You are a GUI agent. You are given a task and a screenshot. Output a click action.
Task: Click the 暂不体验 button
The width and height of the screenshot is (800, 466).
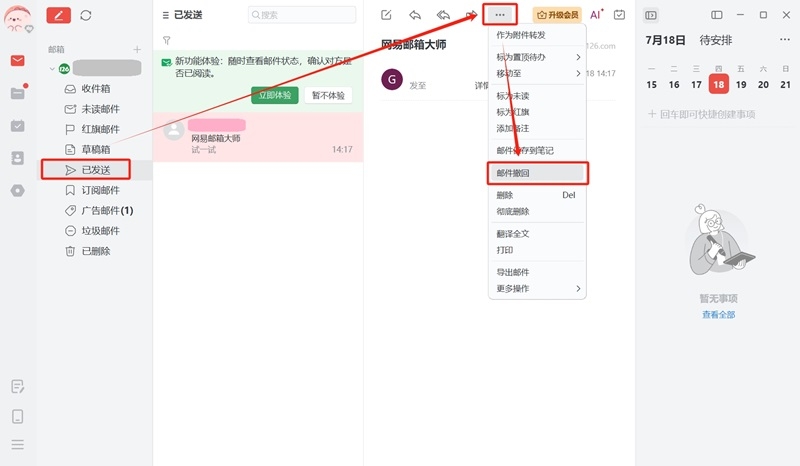[328, 95]
